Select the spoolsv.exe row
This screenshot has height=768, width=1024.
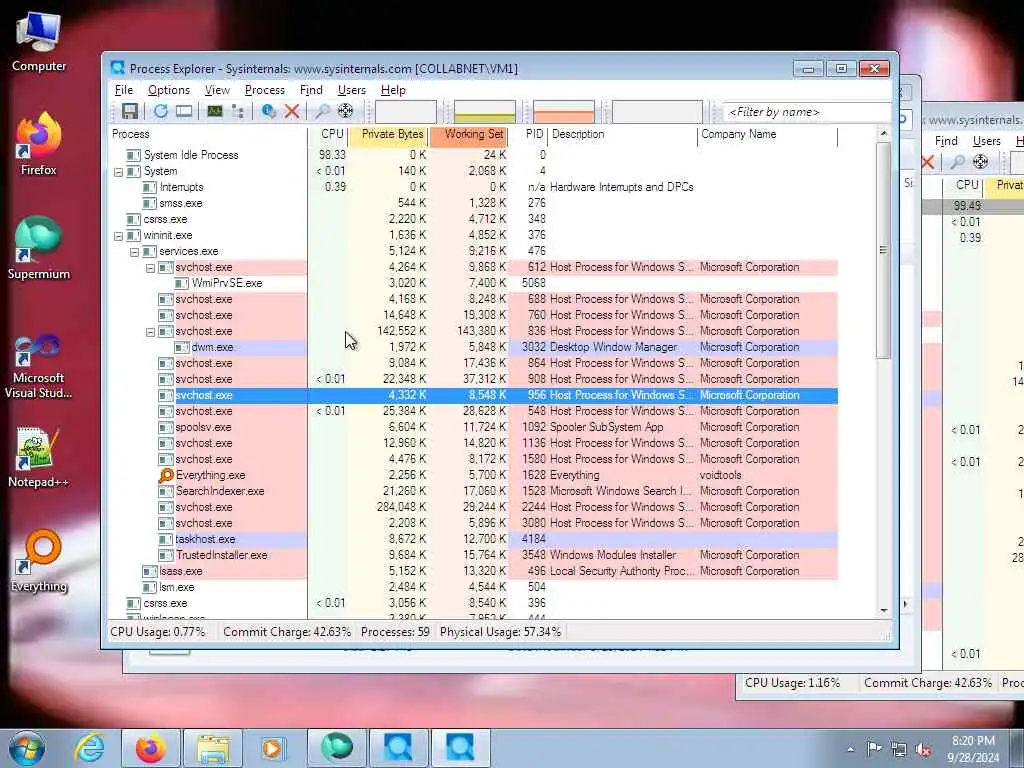pos(473,427)
